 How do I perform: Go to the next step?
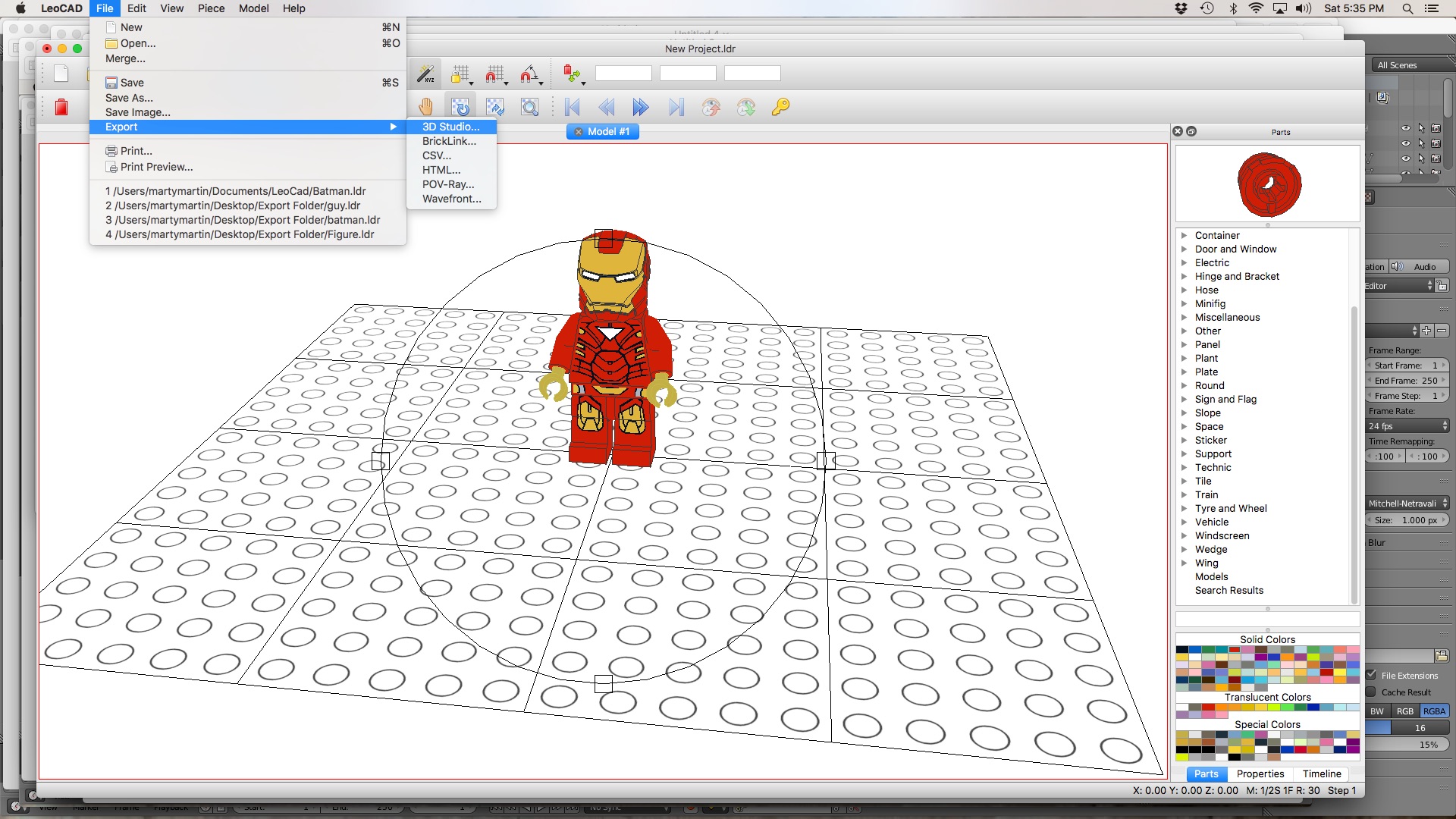point(641,107)
